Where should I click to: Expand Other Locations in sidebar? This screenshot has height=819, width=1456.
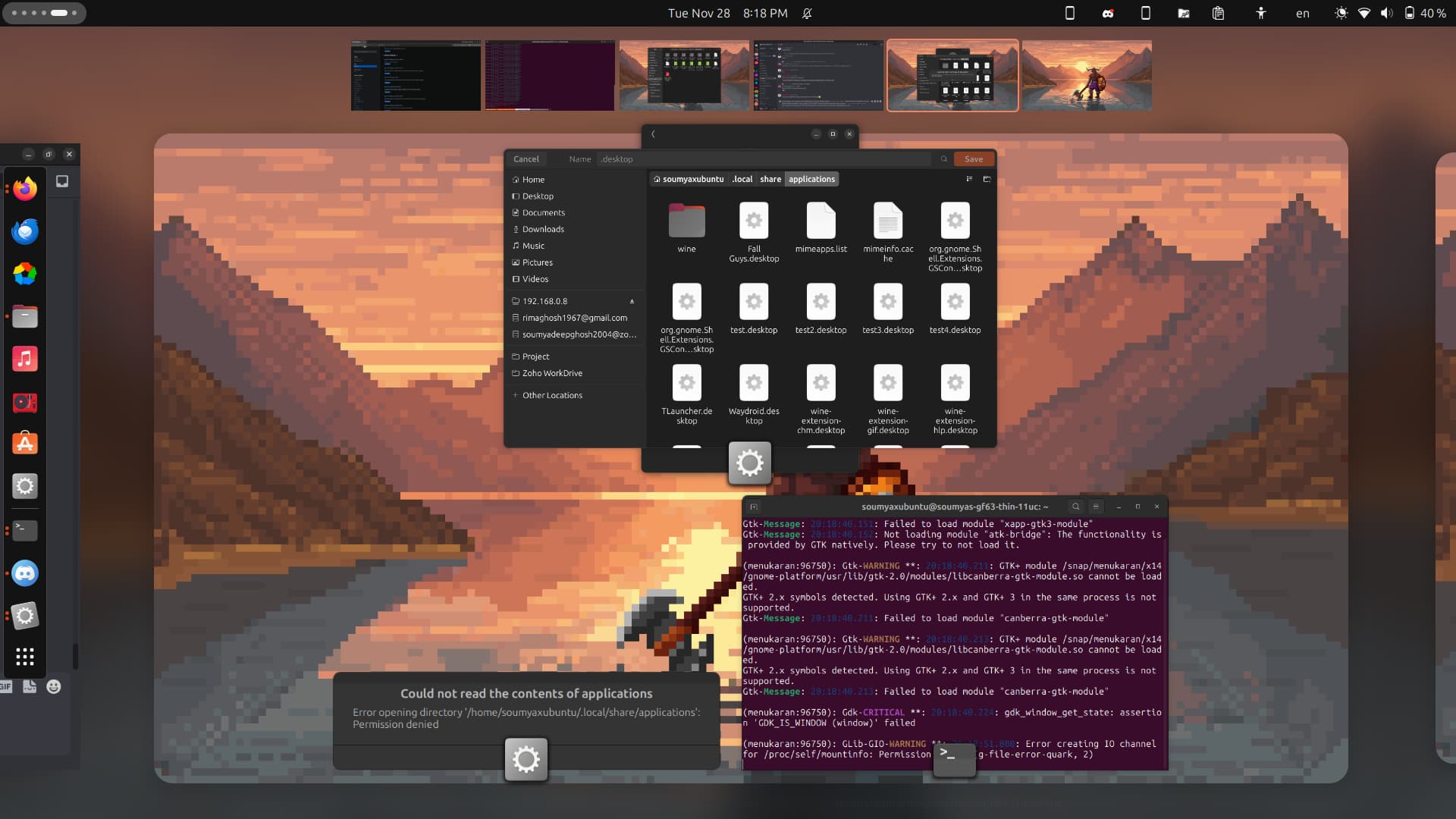[x=552, y=396]
